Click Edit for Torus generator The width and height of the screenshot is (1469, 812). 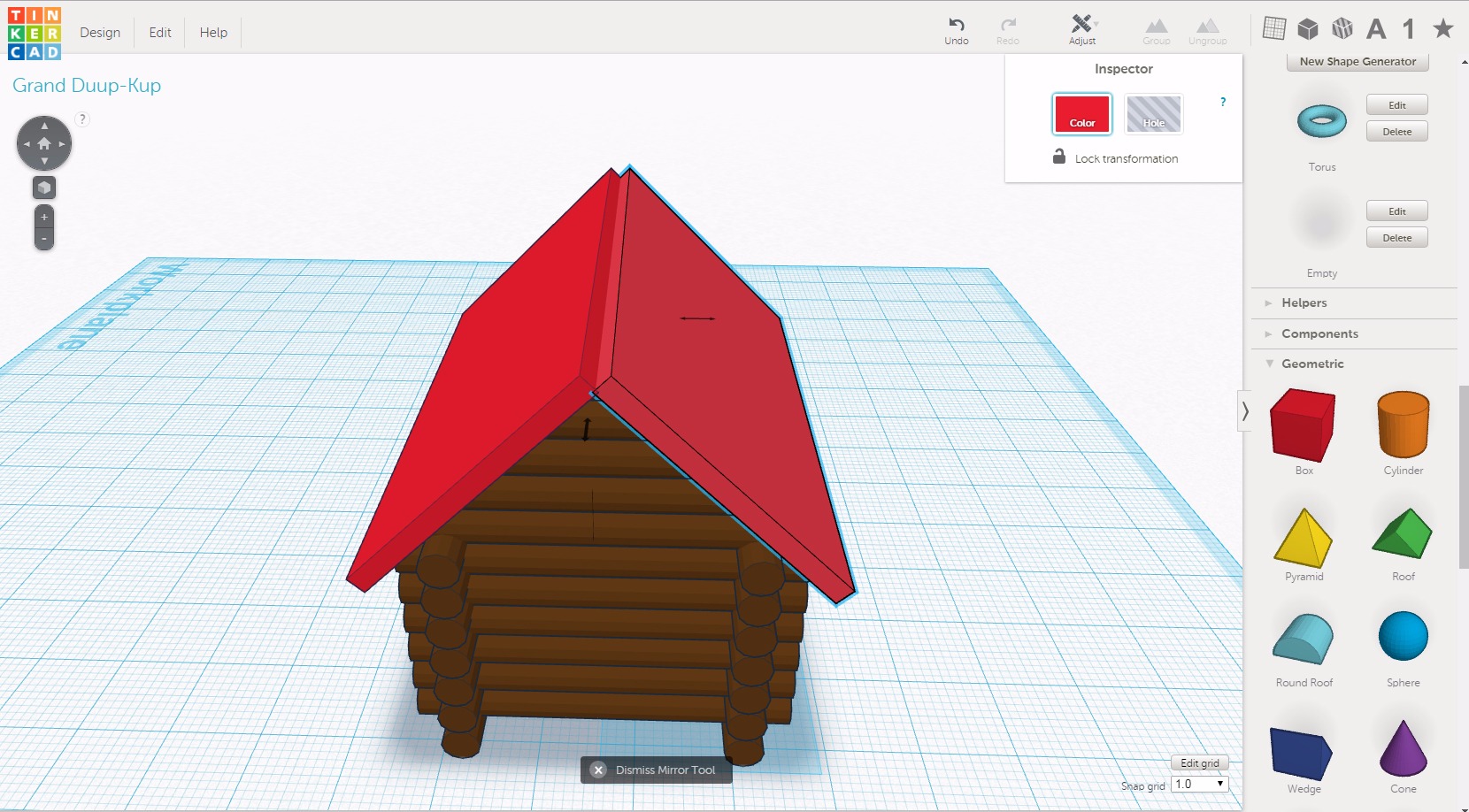(x=1397, y=105)
